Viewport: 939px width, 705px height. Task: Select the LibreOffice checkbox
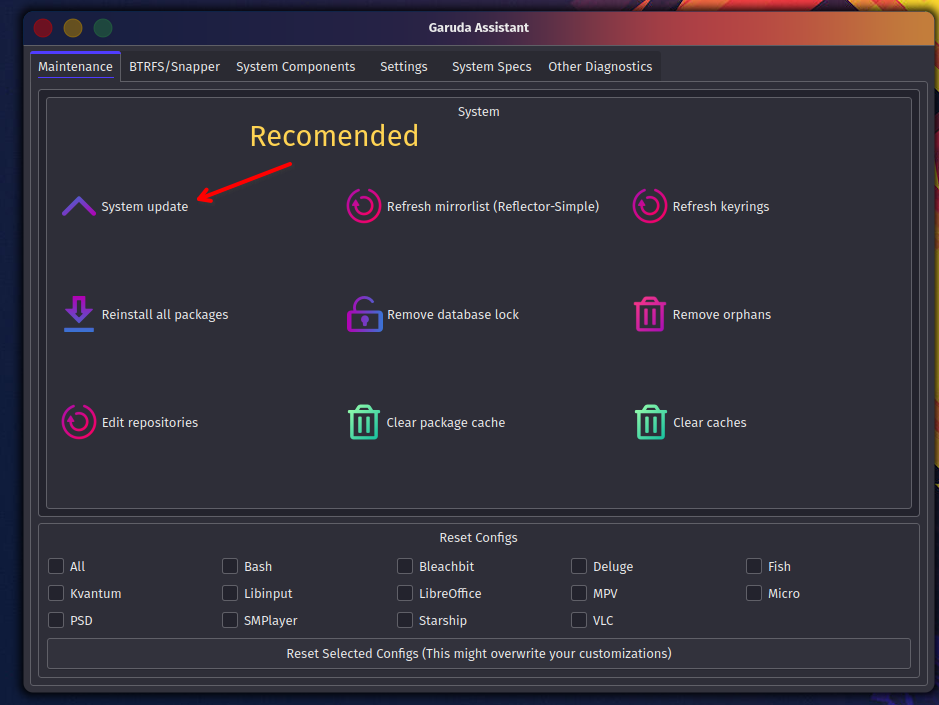(405, 593)
